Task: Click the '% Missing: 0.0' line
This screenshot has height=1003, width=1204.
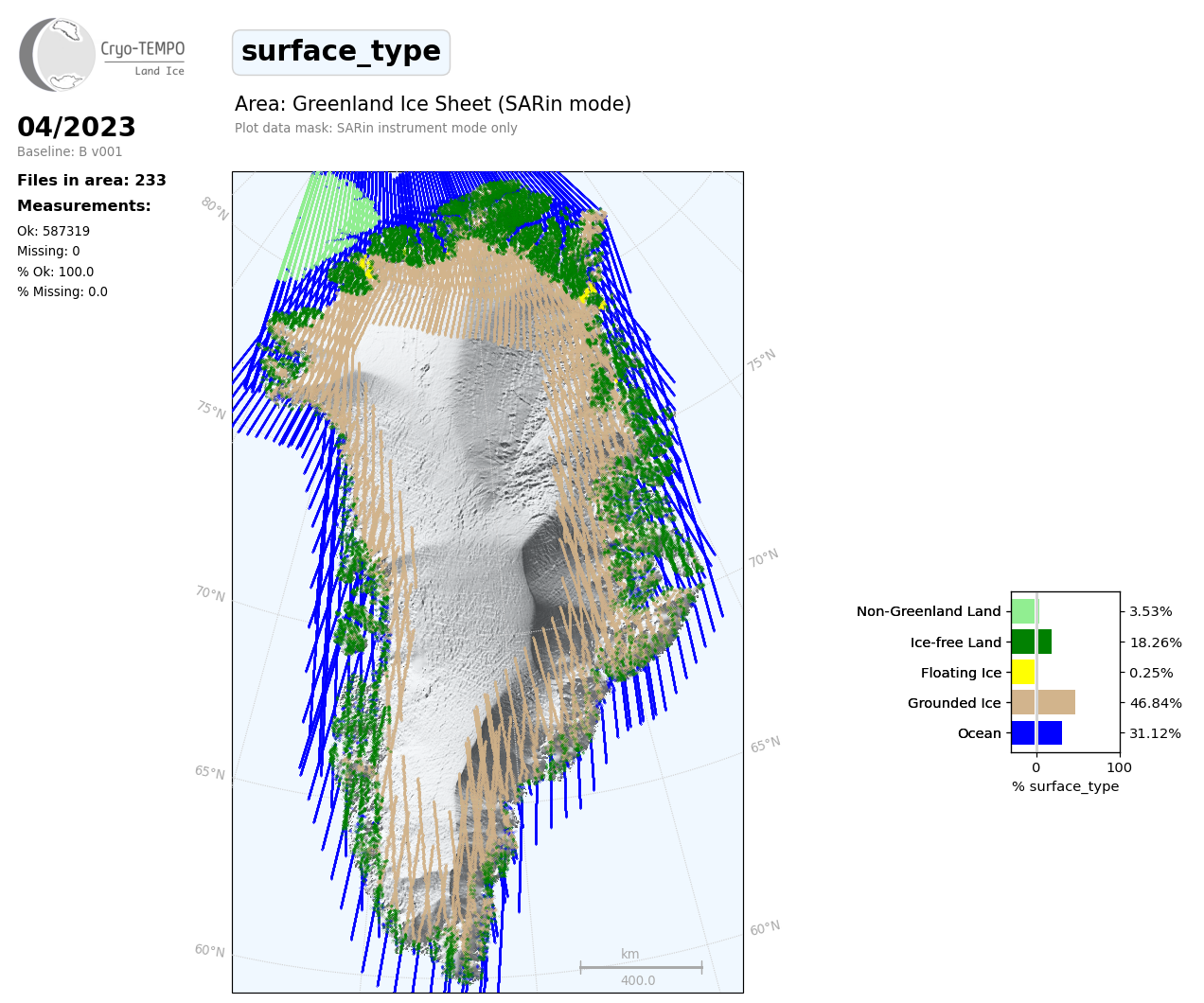Action: [x=62, y=291]
